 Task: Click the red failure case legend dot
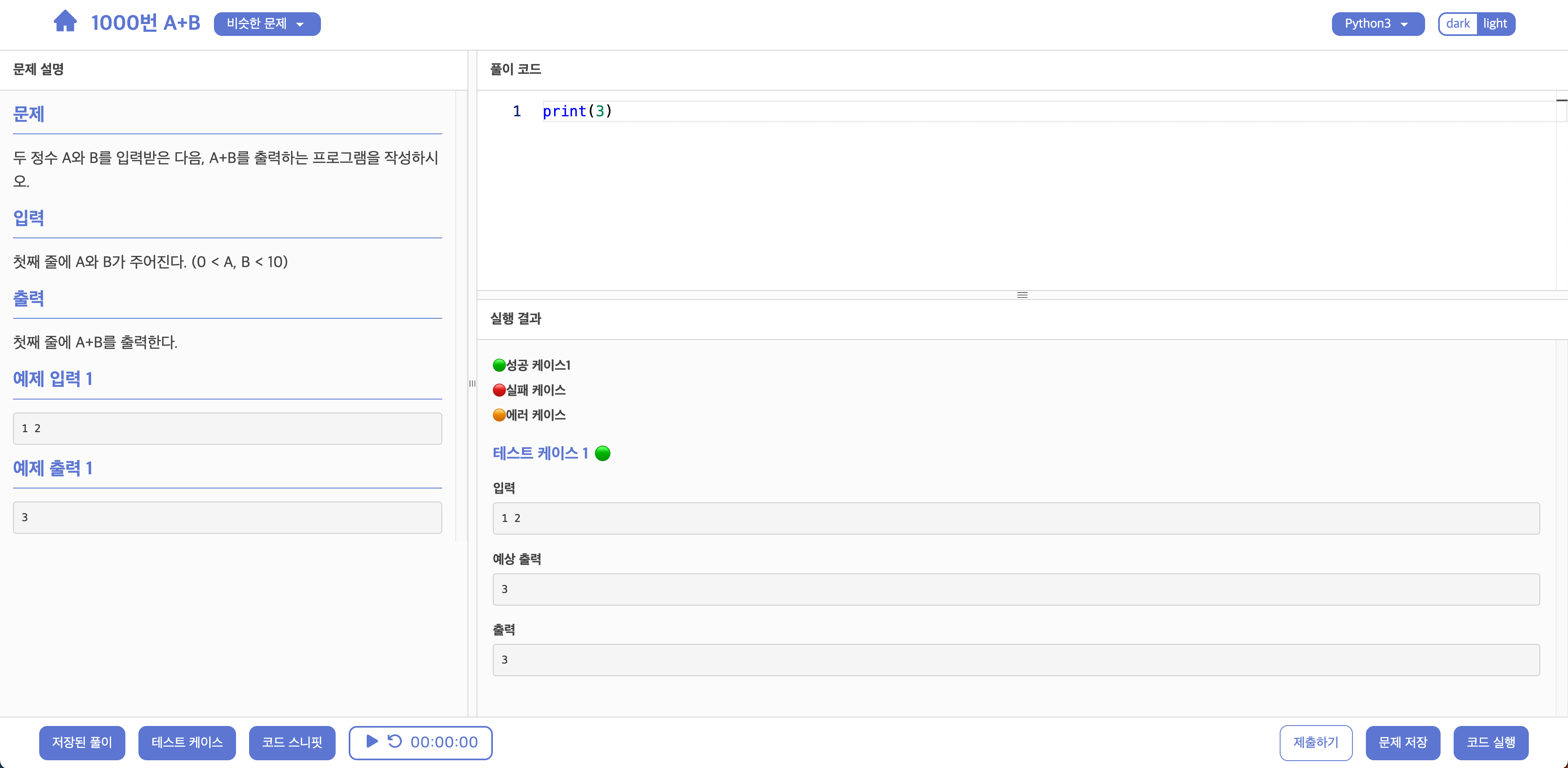pyautogui.click(x=499, y=391)
